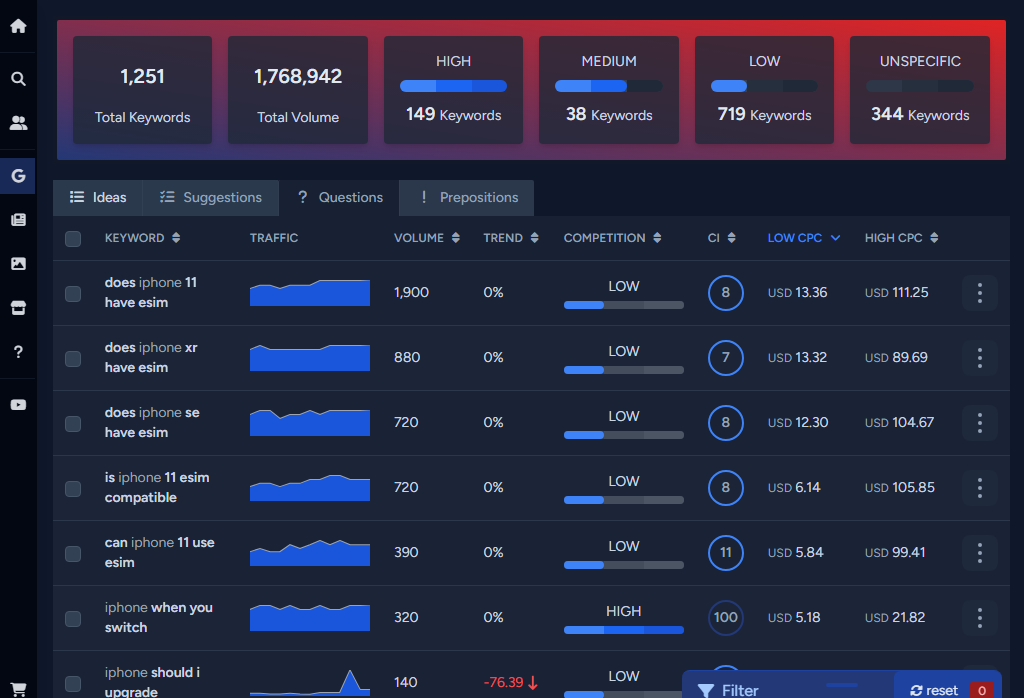Screen dimensions: 1024x698
Task: Check the 'is iphone 11 esim compatible' row
Action: tap(73, 488)
